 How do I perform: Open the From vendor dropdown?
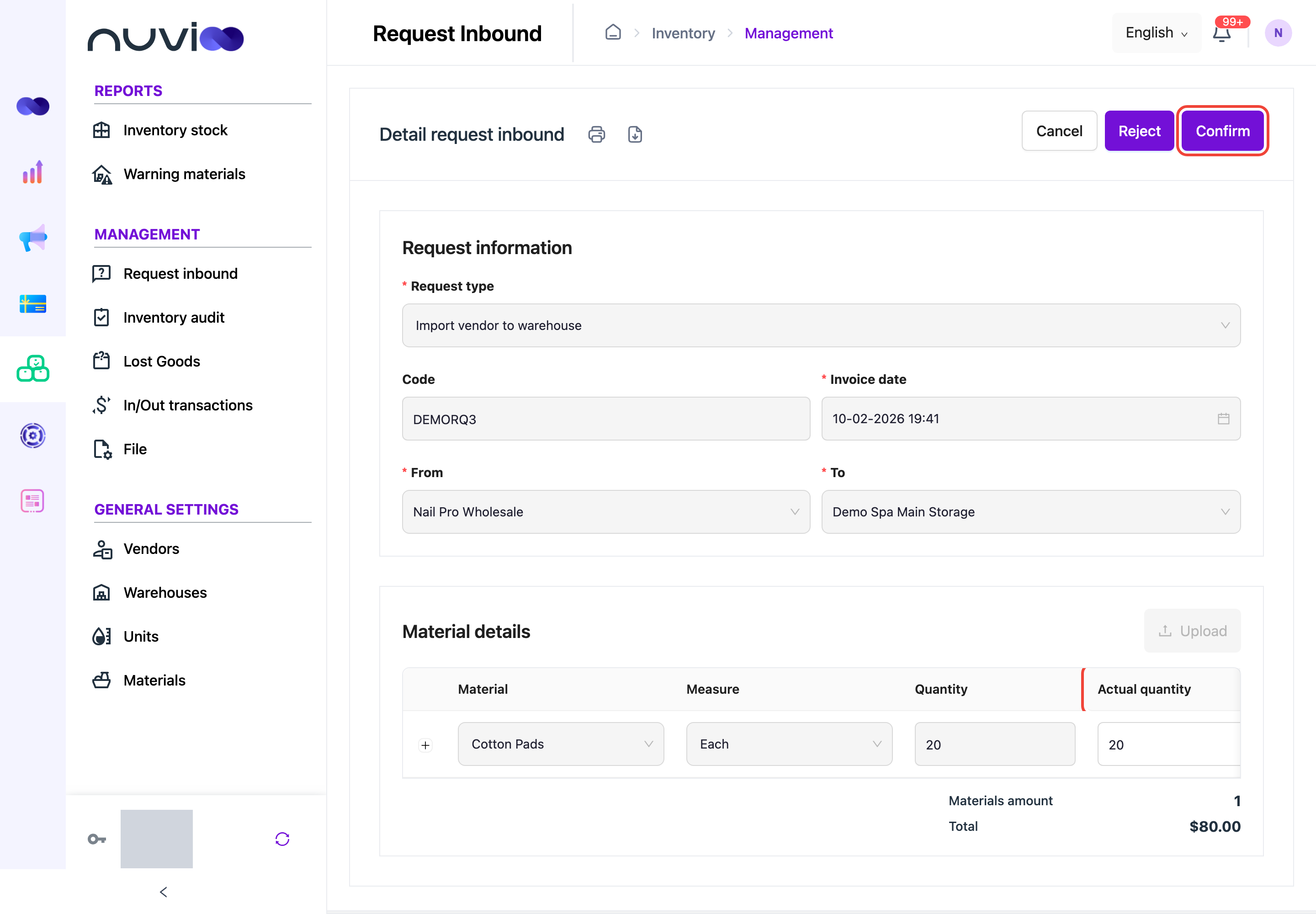(x=606, y=512)
